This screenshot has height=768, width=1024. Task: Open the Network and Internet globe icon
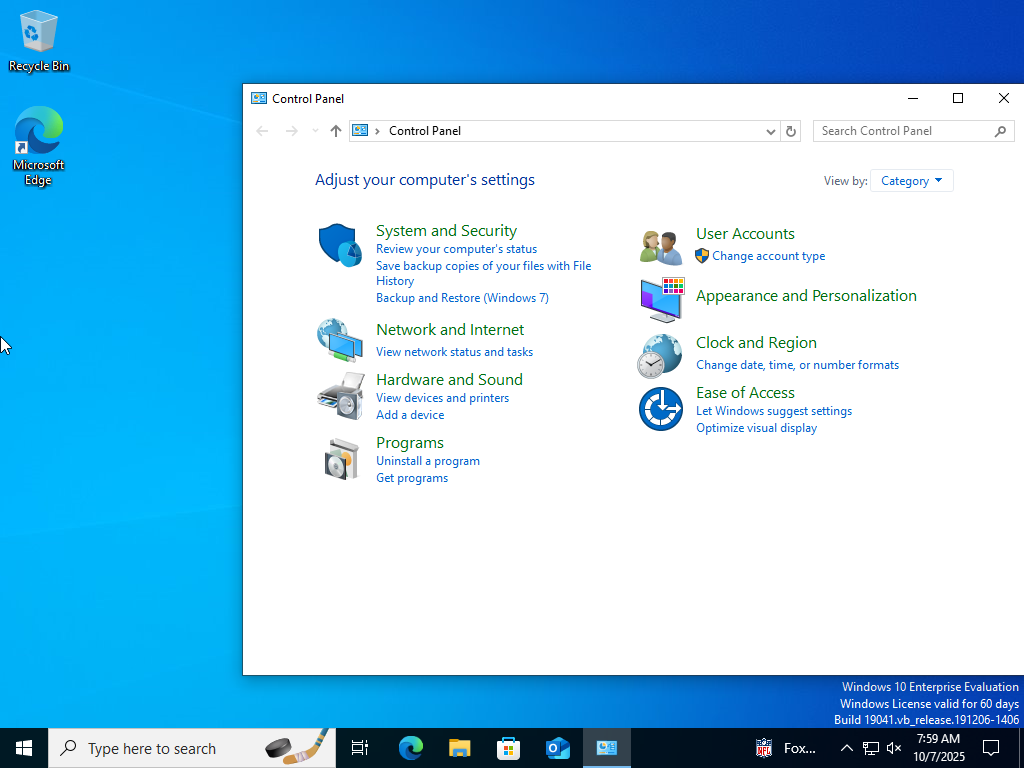tap(340, 340)
